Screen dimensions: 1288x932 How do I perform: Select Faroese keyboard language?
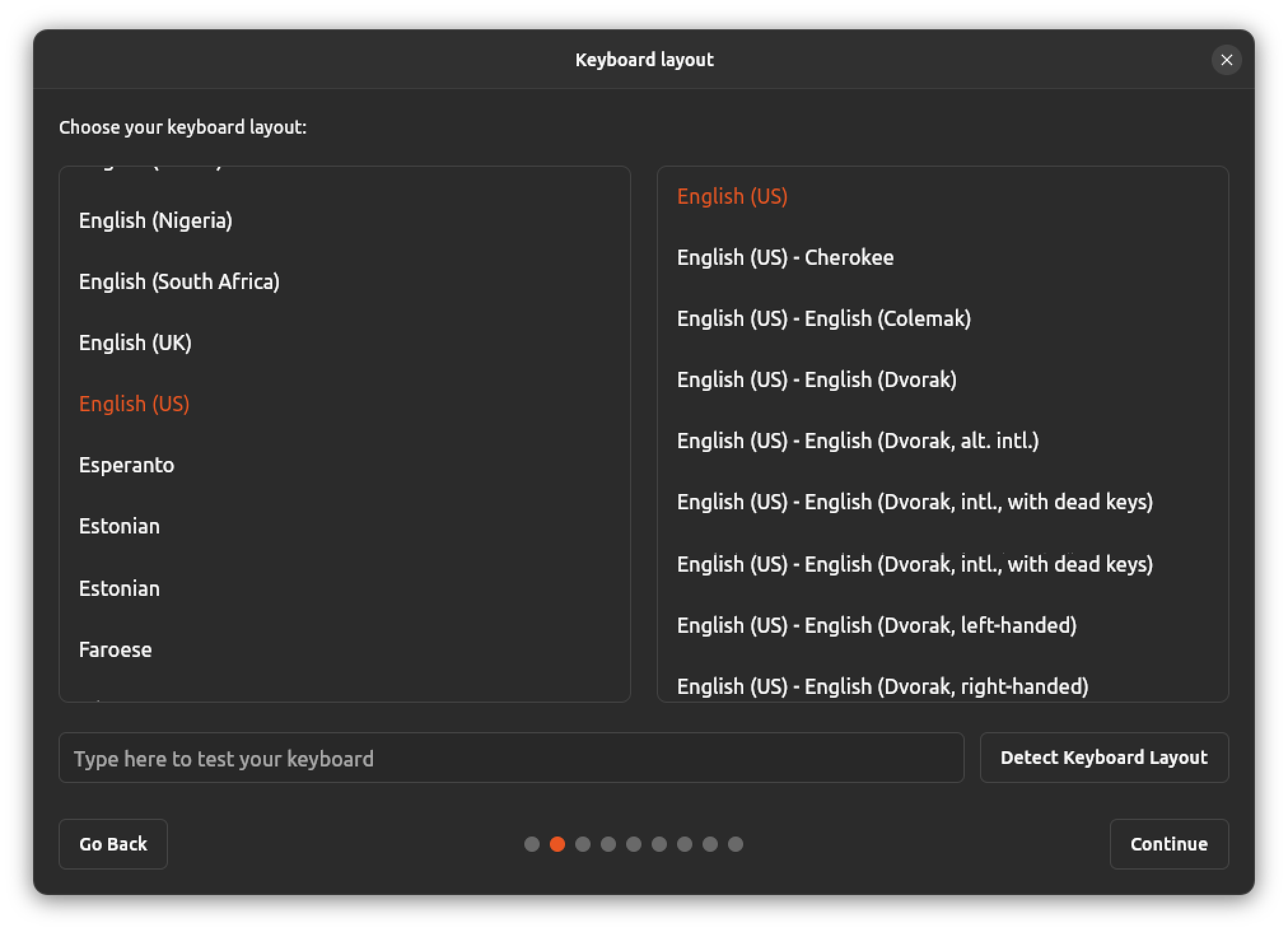(115, 650)
